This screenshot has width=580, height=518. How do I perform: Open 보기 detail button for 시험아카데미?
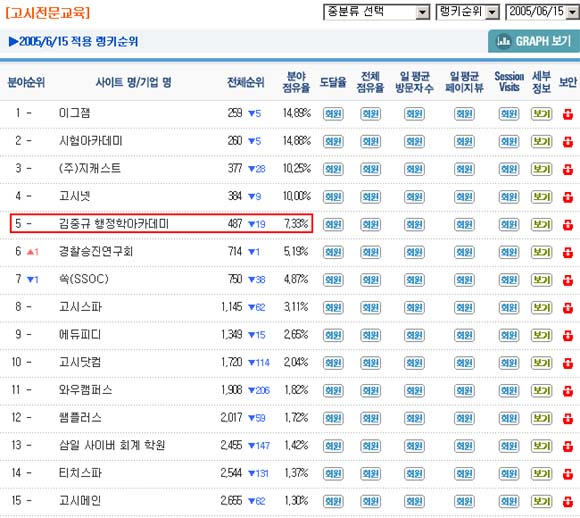point(542,142)
